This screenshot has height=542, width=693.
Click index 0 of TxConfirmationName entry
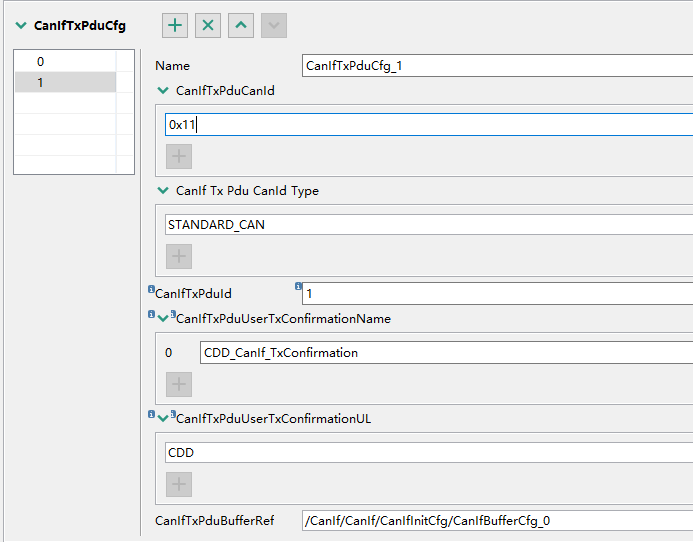tap(168, 353)
